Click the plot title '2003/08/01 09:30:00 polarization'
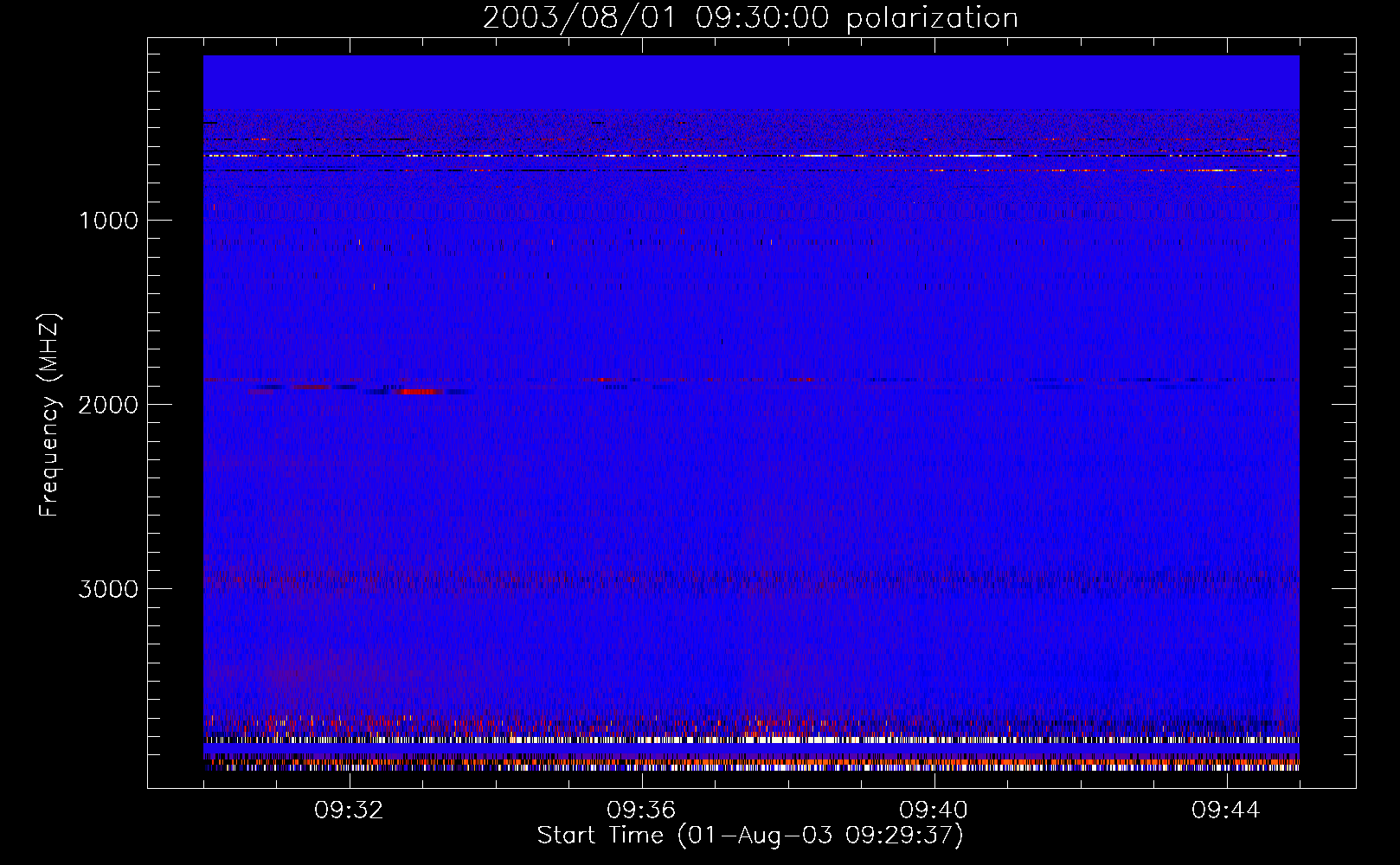 (750, 18)
